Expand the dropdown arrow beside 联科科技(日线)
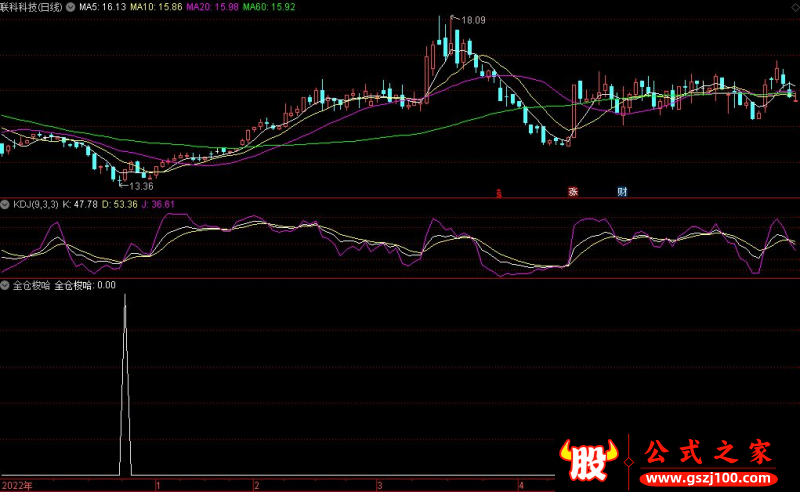Image resolution: width=800 pixels, height=492 pixels. [69, 6]
